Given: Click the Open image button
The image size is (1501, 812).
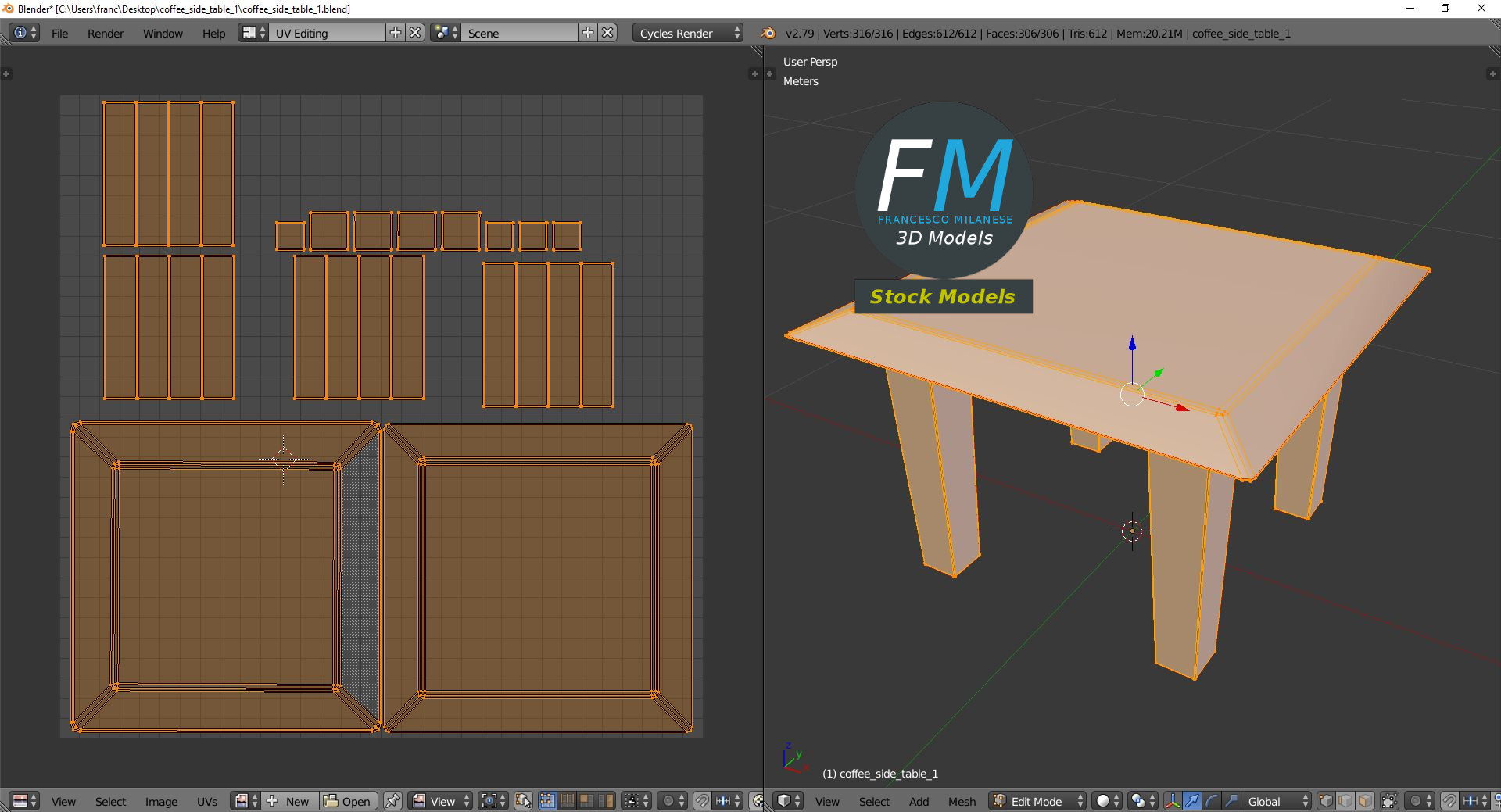Looking at the screenshot, I should 349,801.
